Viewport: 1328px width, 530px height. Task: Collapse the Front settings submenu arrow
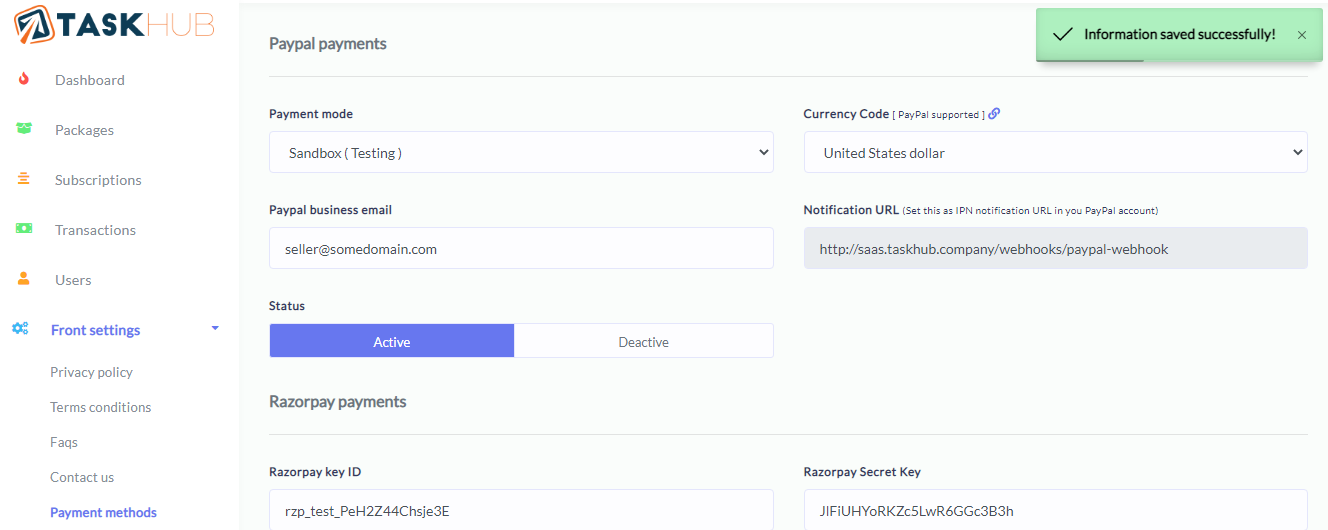[214, 329]
